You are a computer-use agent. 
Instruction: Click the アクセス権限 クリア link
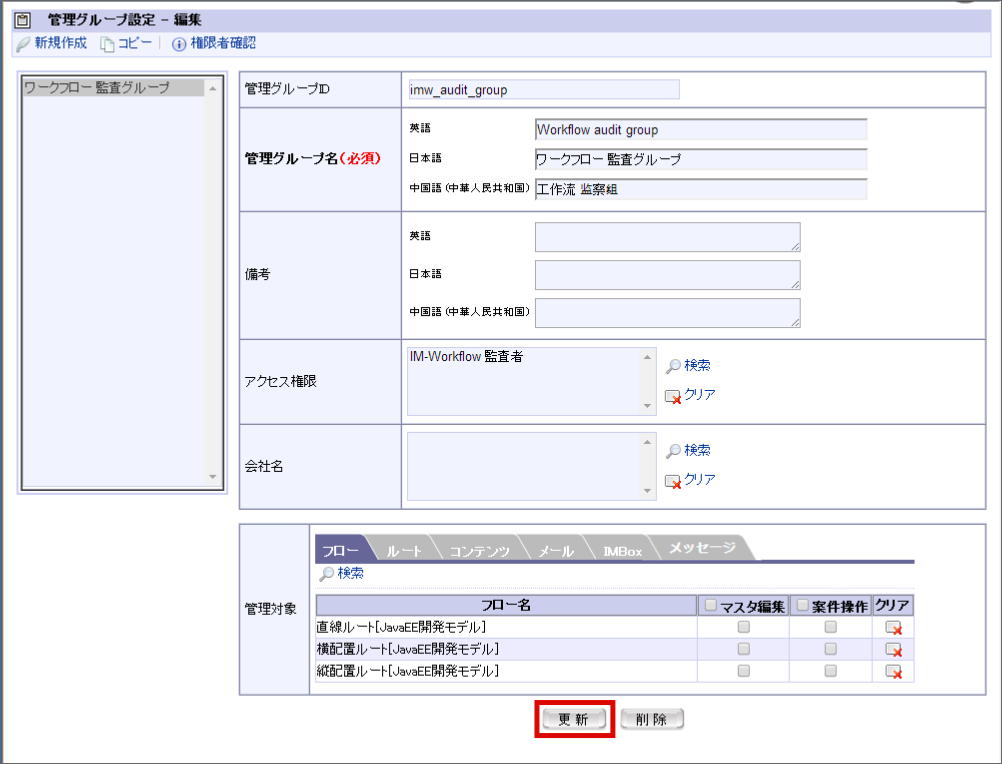tap(700, 395)
